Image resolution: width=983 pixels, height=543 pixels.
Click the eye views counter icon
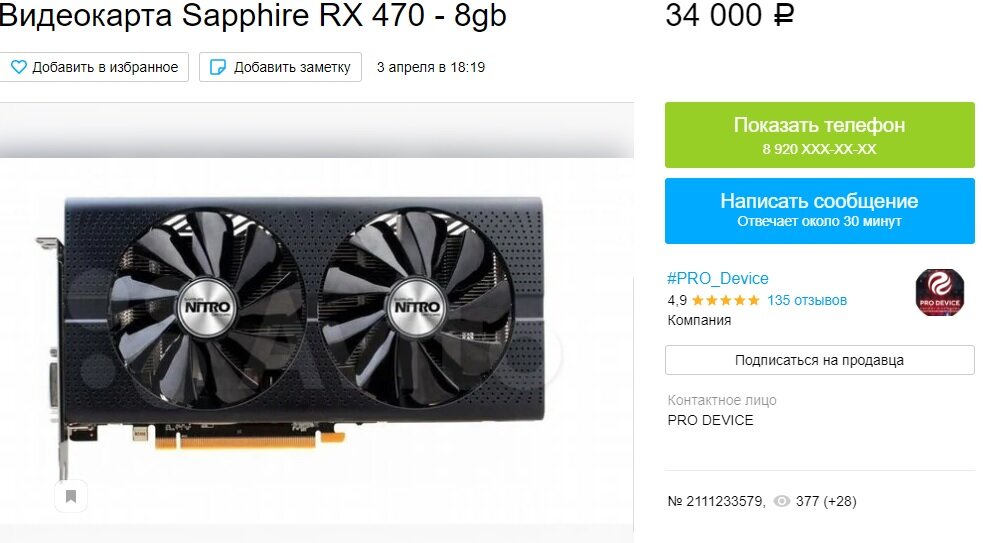click(781, 501)
